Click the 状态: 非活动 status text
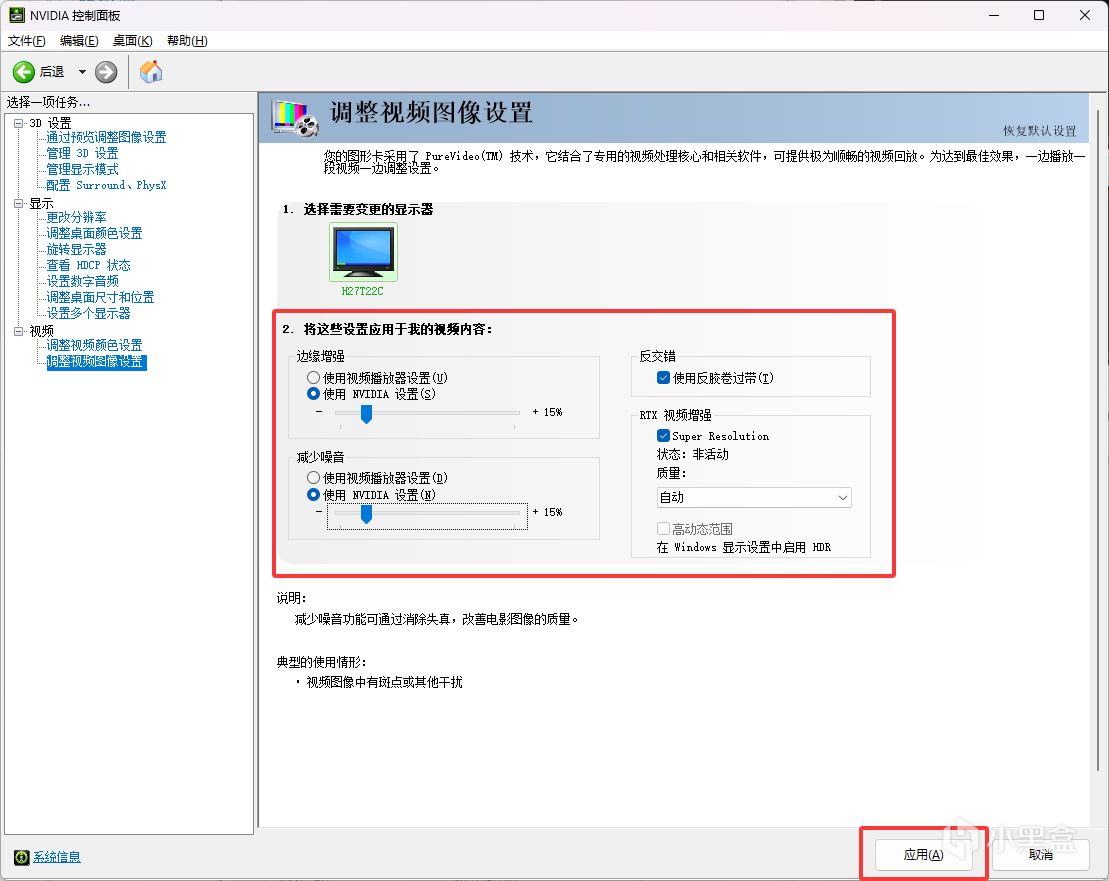Screen dimensions: 1109x881 point(692,454)
